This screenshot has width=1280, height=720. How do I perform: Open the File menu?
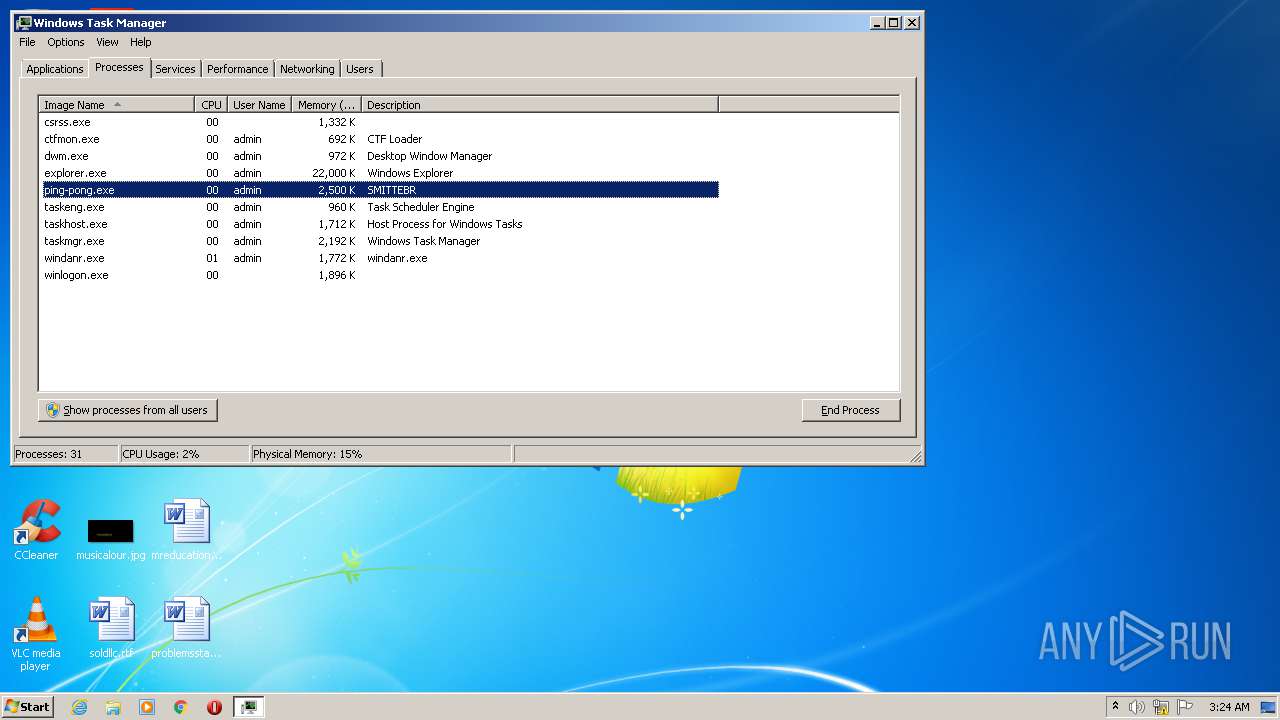coord(27,42)
